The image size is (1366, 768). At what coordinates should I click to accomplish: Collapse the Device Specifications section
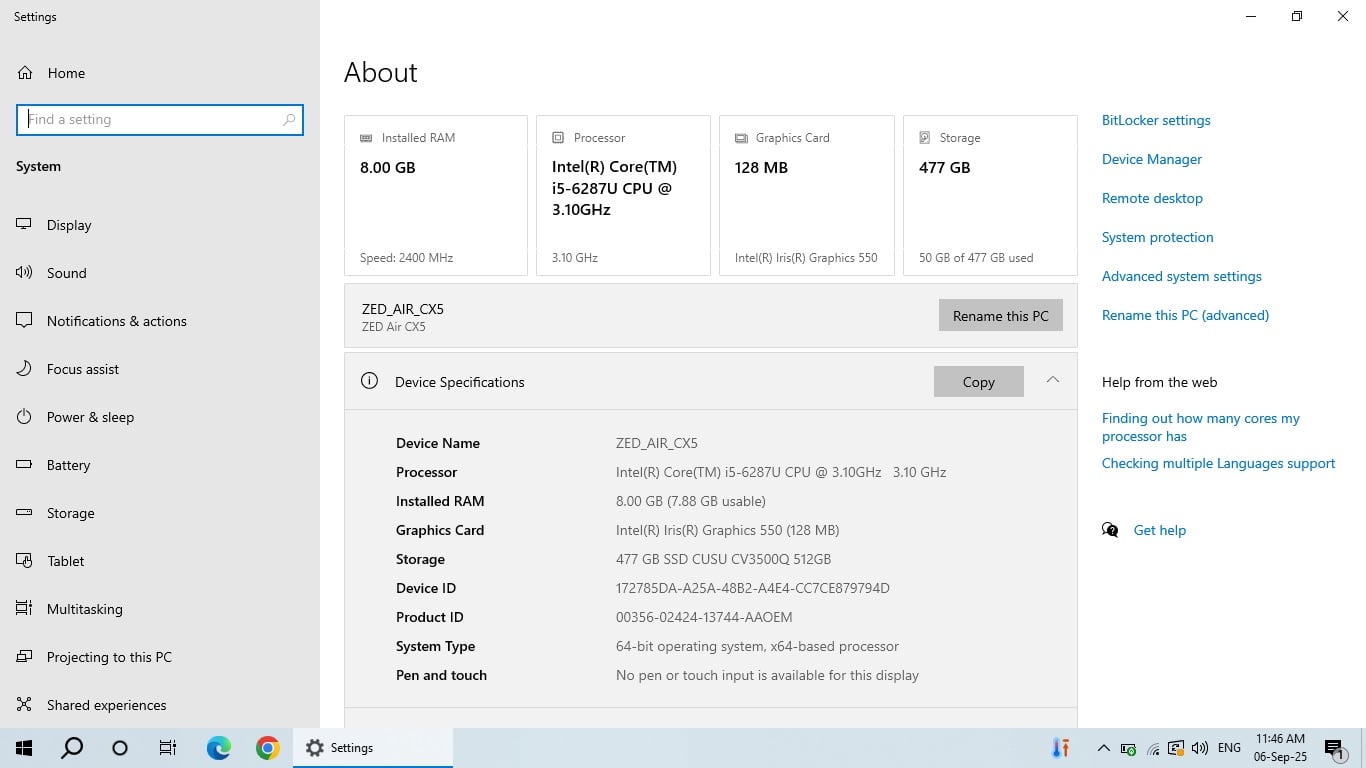pos(1052,380)
